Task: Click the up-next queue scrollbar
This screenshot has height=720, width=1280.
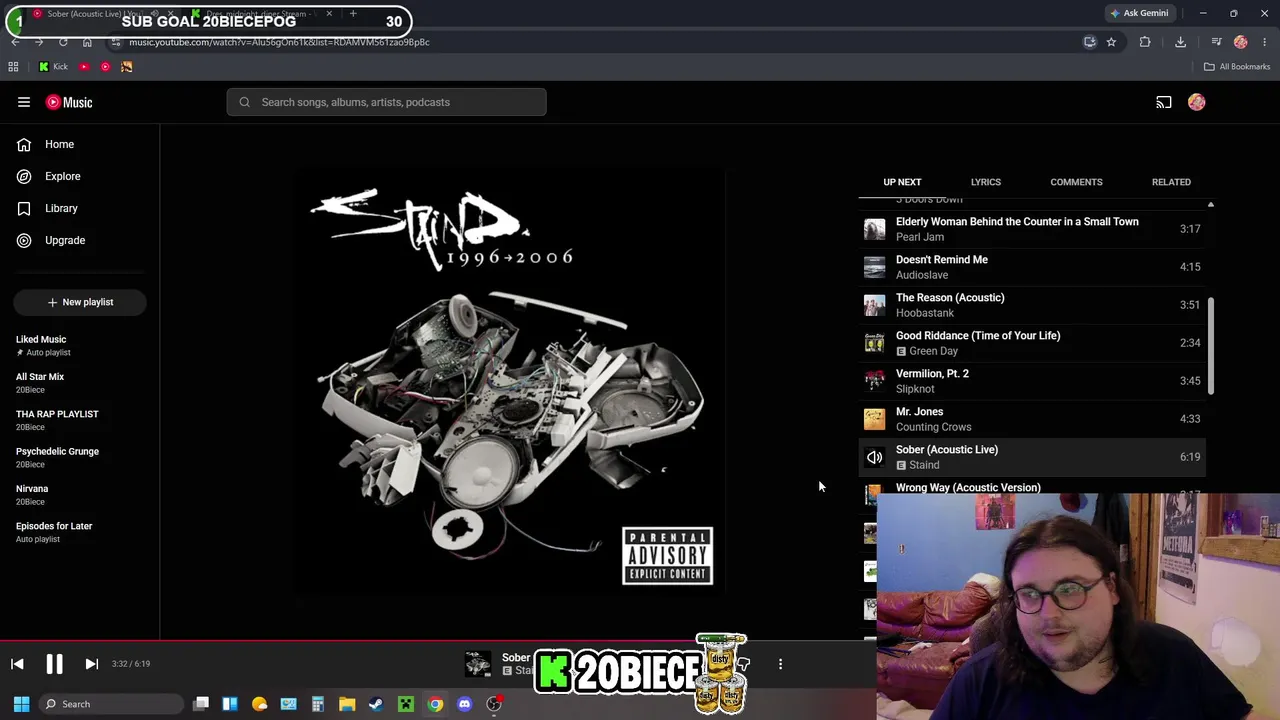Action: [1210, 345]
